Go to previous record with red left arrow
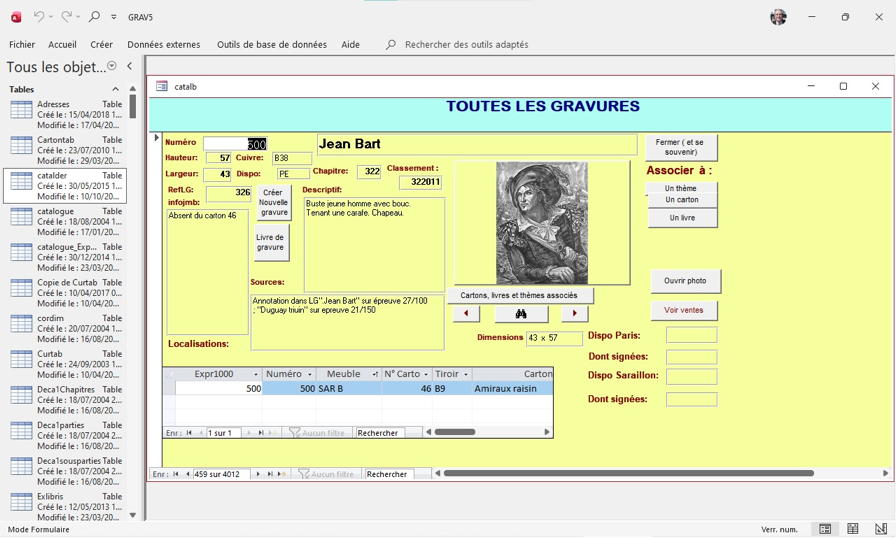896x538 pixels. [466, 313]
